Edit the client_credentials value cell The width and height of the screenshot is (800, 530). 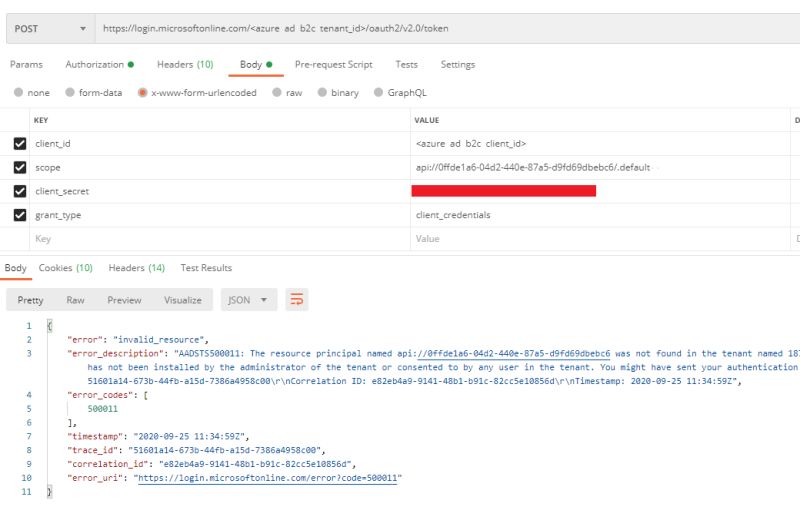click(x=601, y=215)
